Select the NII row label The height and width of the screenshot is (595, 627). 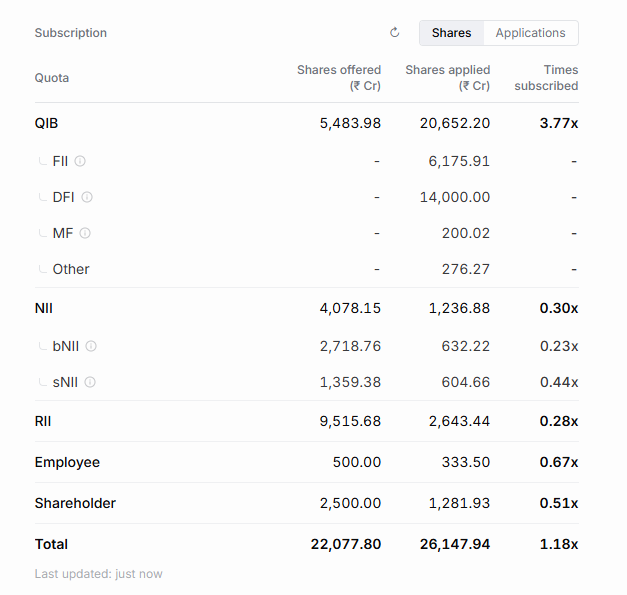coord(44,308)
